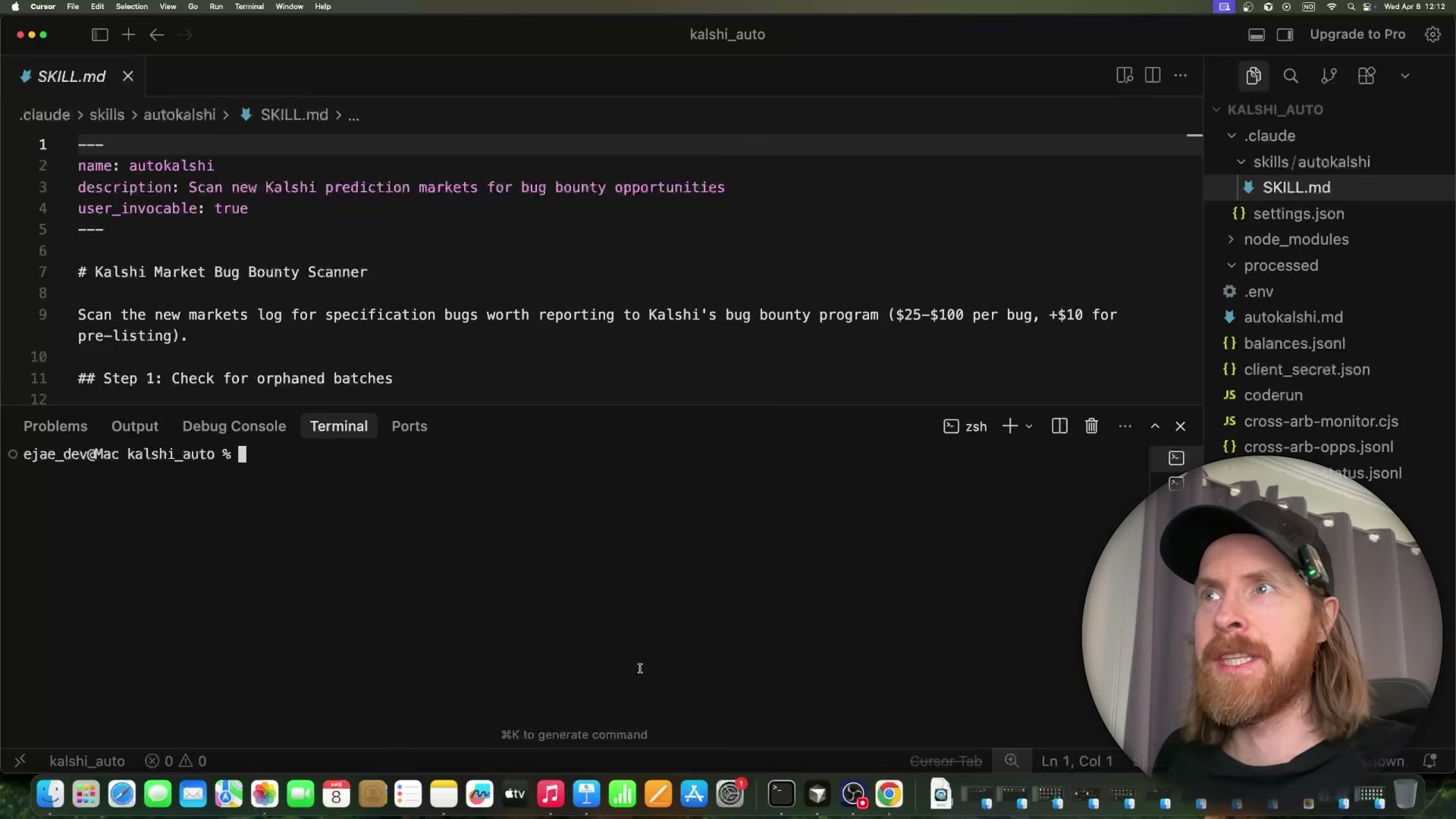
Task: Open the Selection menu
Action: 132,6
